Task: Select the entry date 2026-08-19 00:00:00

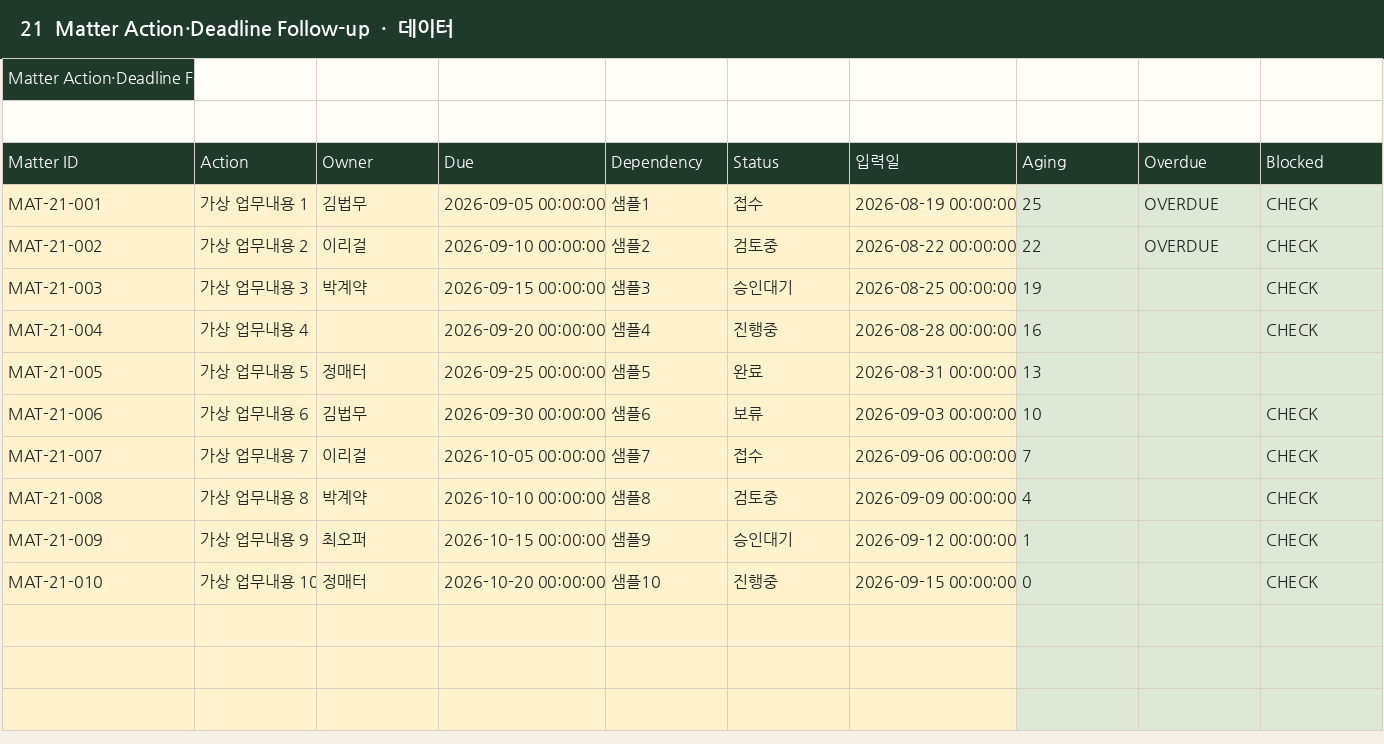Action: click(933, 205)
